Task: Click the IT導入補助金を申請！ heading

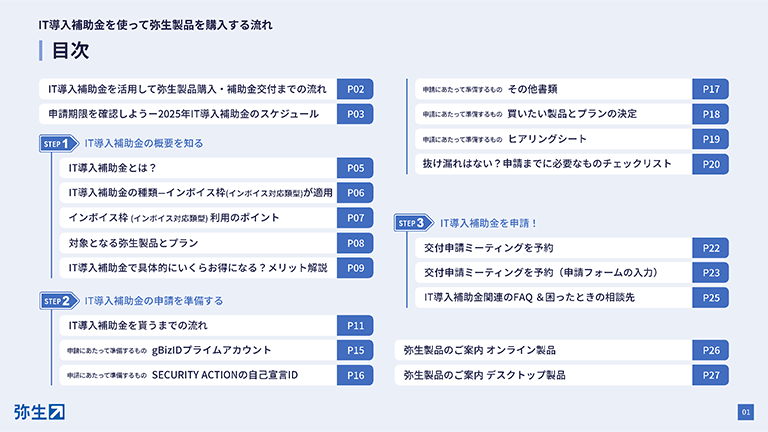Action: 488,223
